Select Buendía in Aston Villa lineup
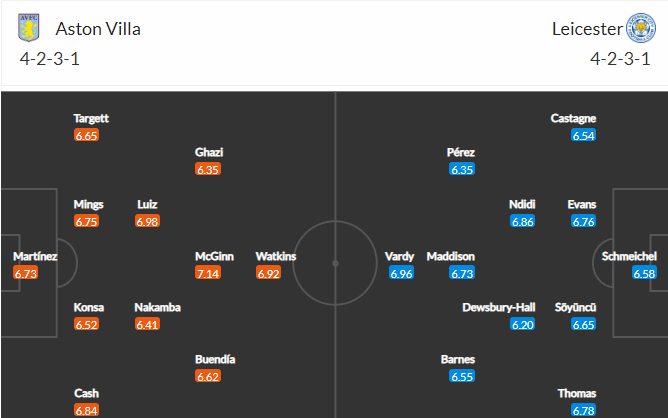The image size is (668, 418). point(215,359)
